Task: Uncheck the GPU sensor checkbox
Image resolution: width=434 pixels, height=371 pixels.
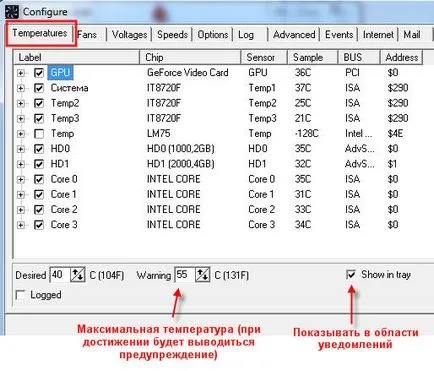Action: coord(39,73)
